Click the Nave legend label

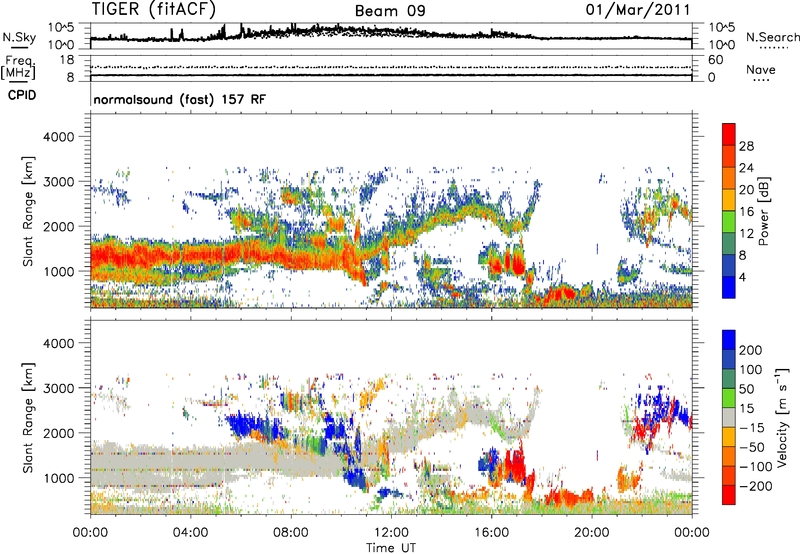point(761,69)
